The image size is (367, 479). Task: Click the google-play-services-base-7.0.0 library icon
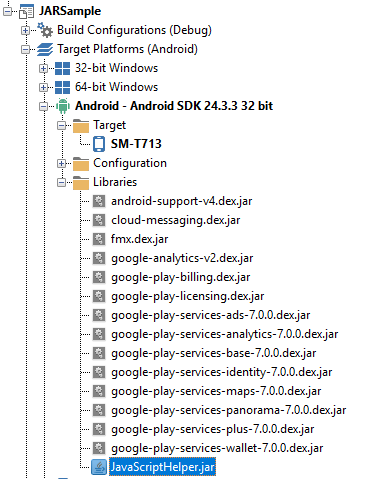[99, 353]
